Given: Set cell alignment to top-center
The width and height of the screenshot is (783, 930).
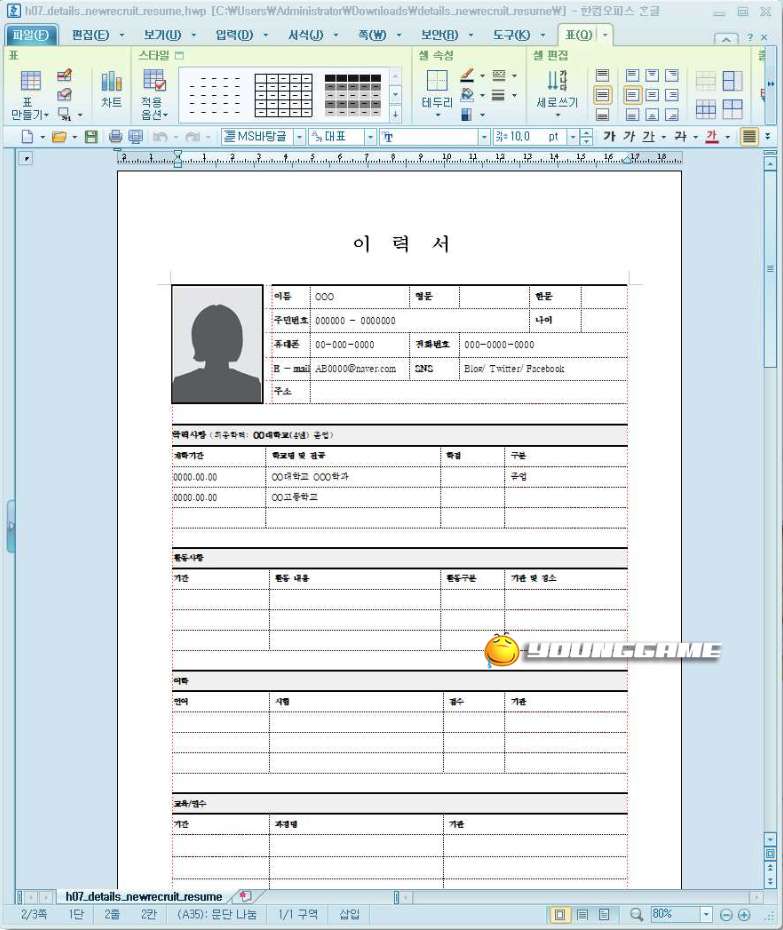Looking at the screenshot, I should pos(652,75).
